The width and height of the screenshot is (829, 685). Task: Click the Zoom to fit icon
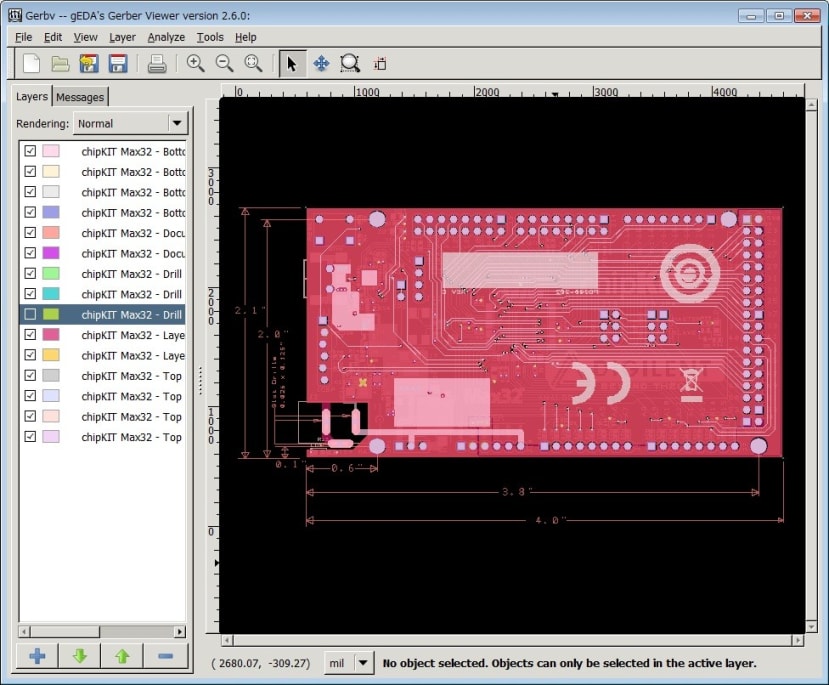pyautogui.click(x=253, y=64)
